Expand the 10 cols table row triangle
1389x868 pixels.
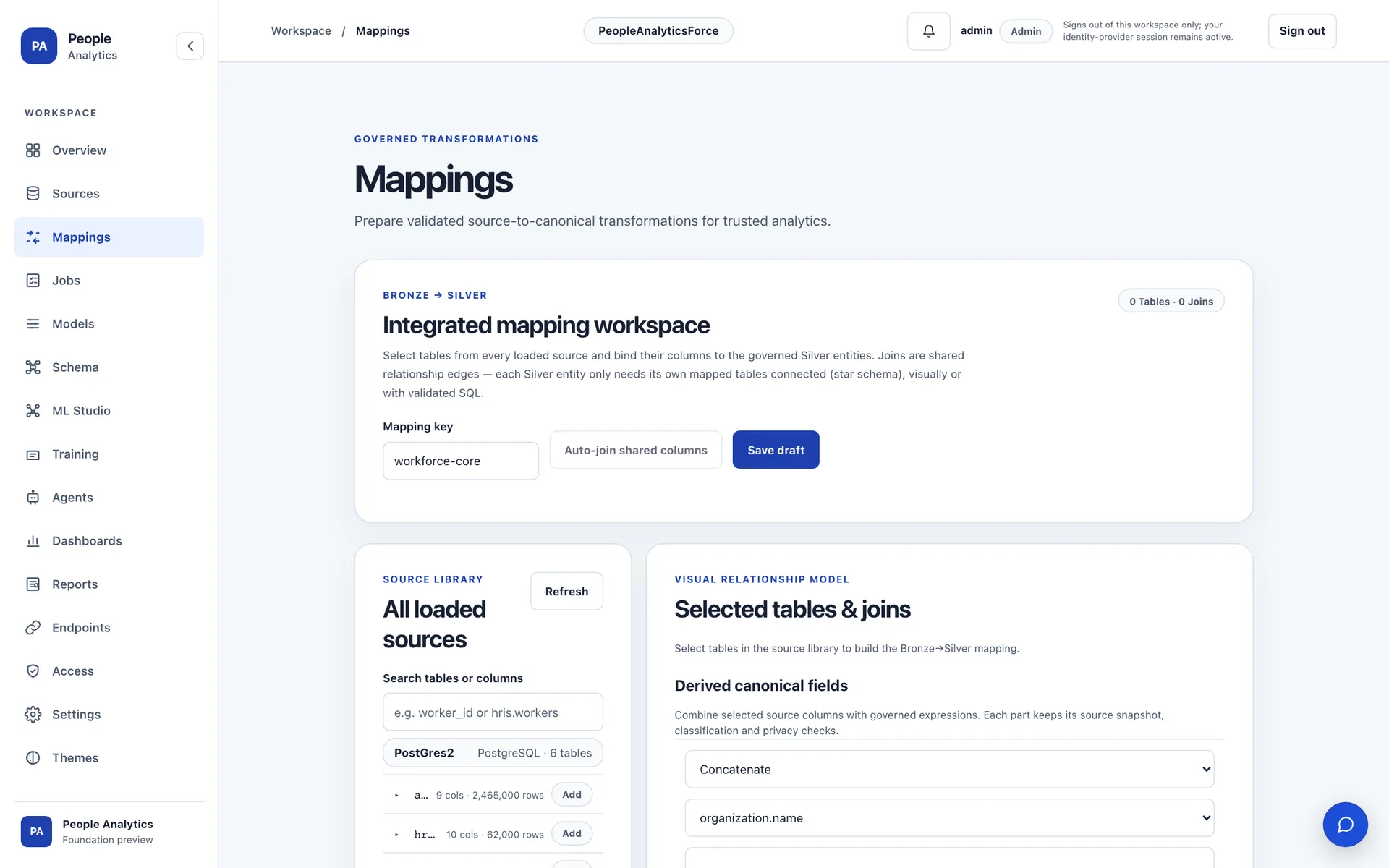396,834
